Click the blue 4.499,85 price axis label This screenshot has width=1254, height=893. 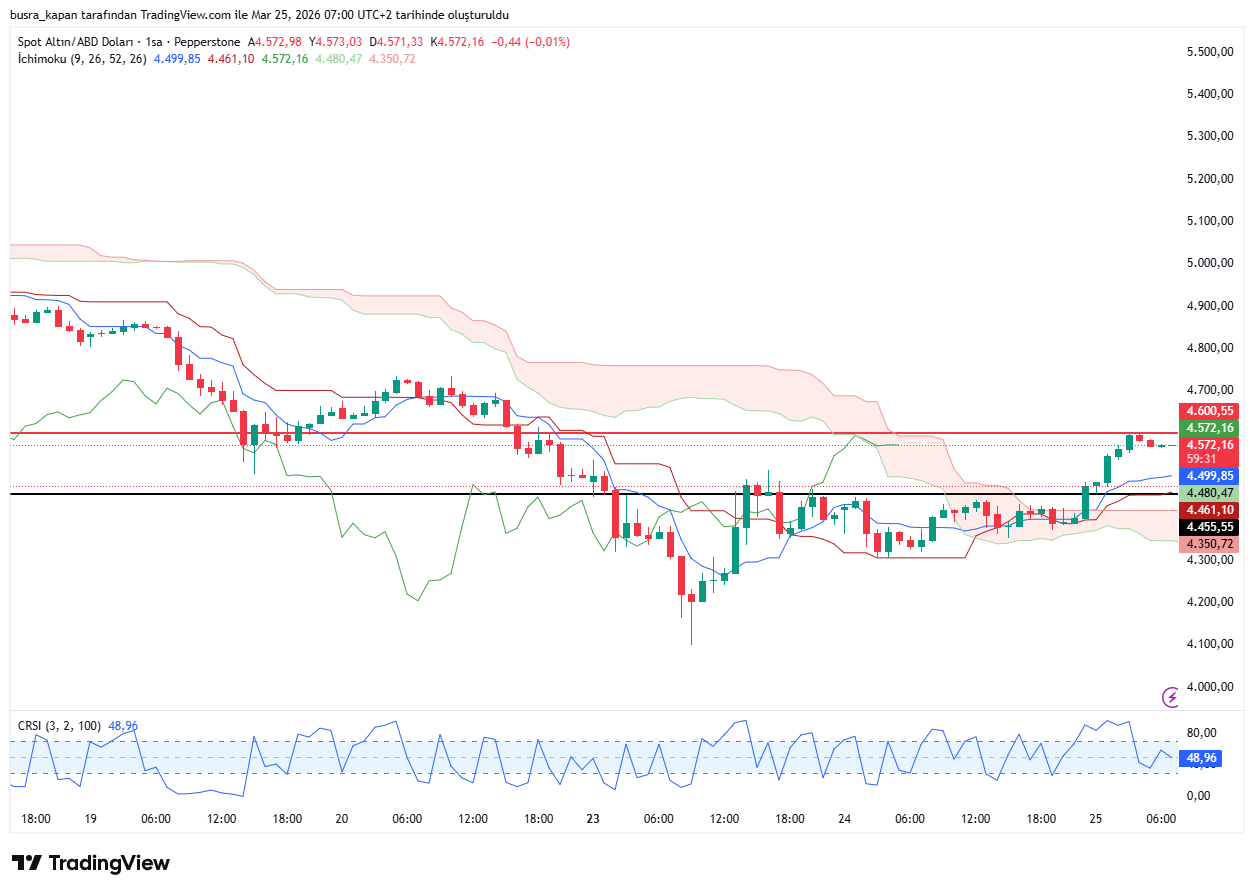1209,476
